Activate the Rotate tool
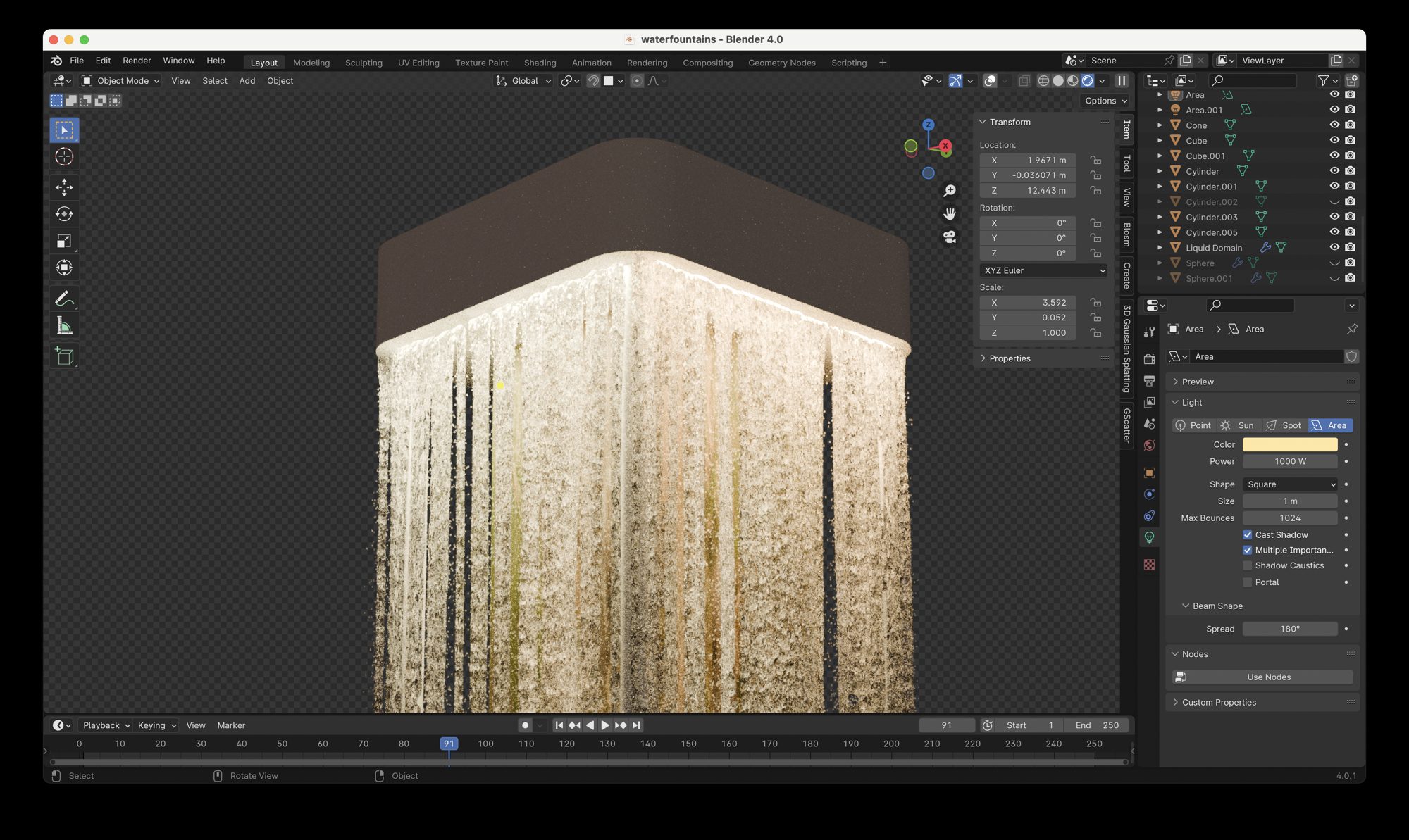The width and height of the screenshot is (1409, 840). coord(64,214)
